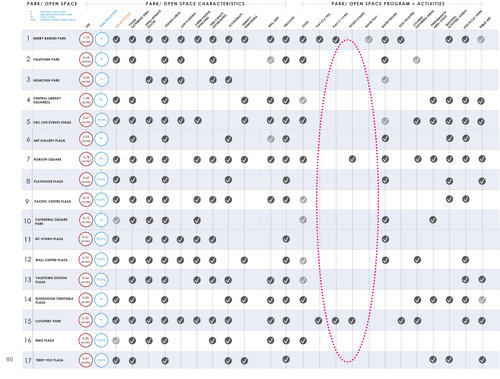Click the red size circle for Helmcken Park
The width and height of the screenshot is (500, 379).
pos(86,80)
